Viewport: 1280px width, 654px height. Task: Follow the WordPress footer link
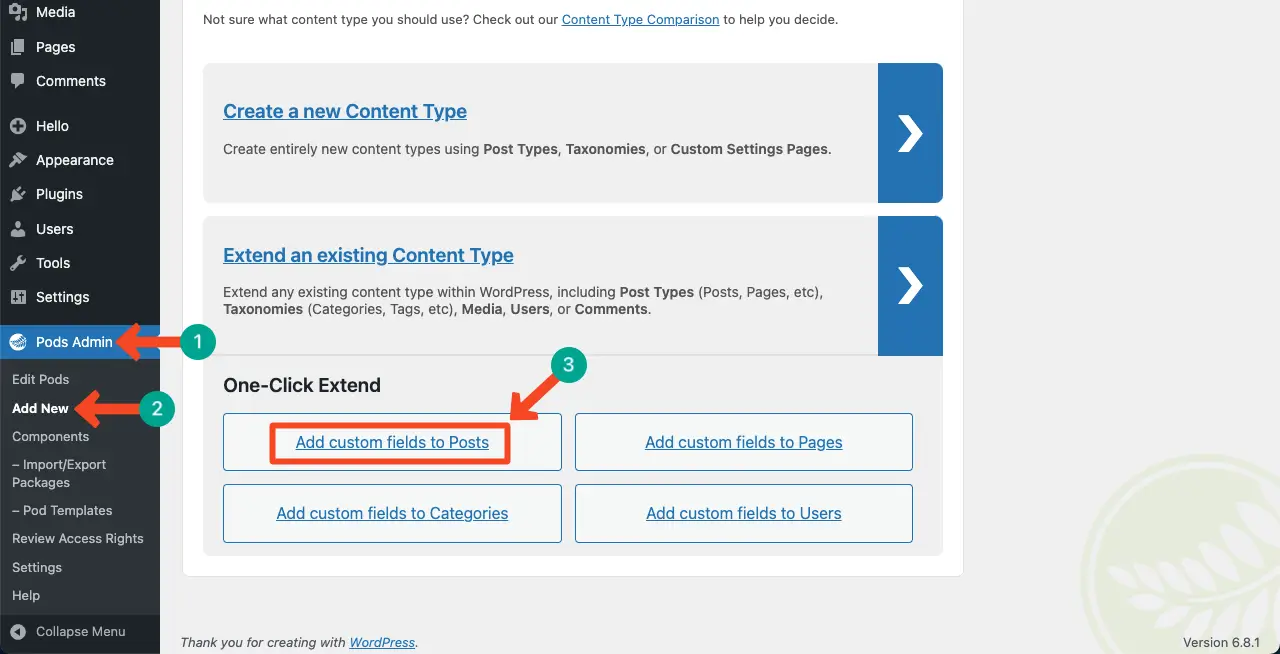coord(382,642)
